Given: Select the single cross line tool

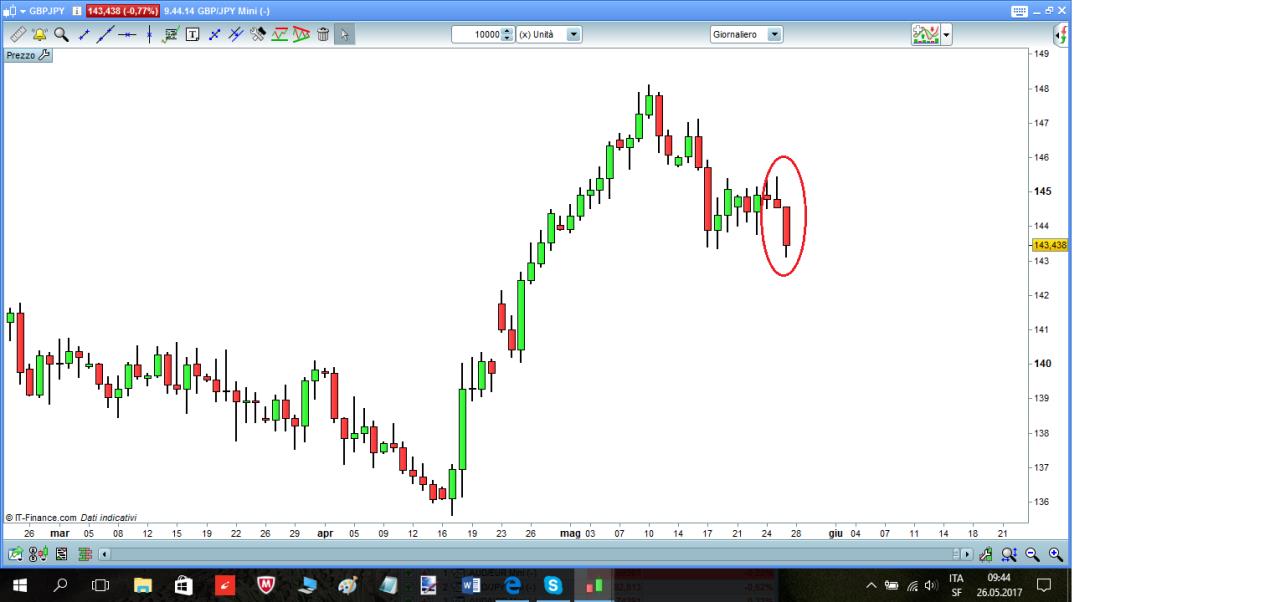Looking at the screenshot, I should point(214,34).
